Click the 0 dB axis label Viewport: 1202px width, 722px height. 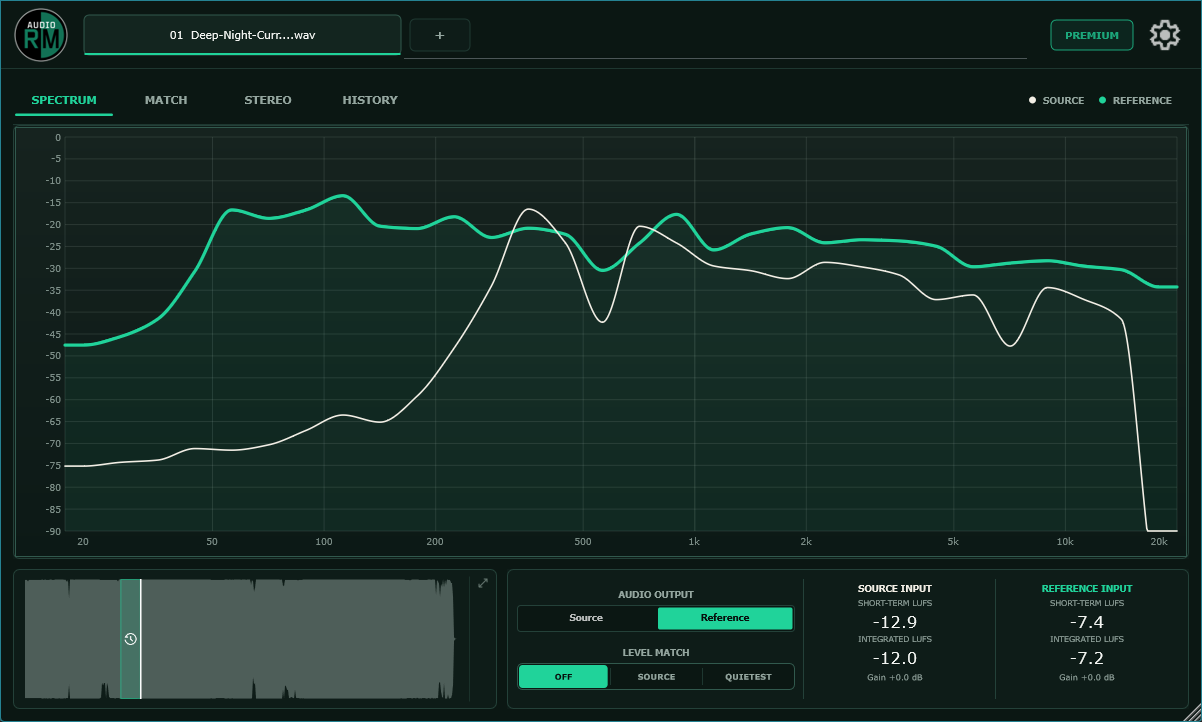(58, 138)
